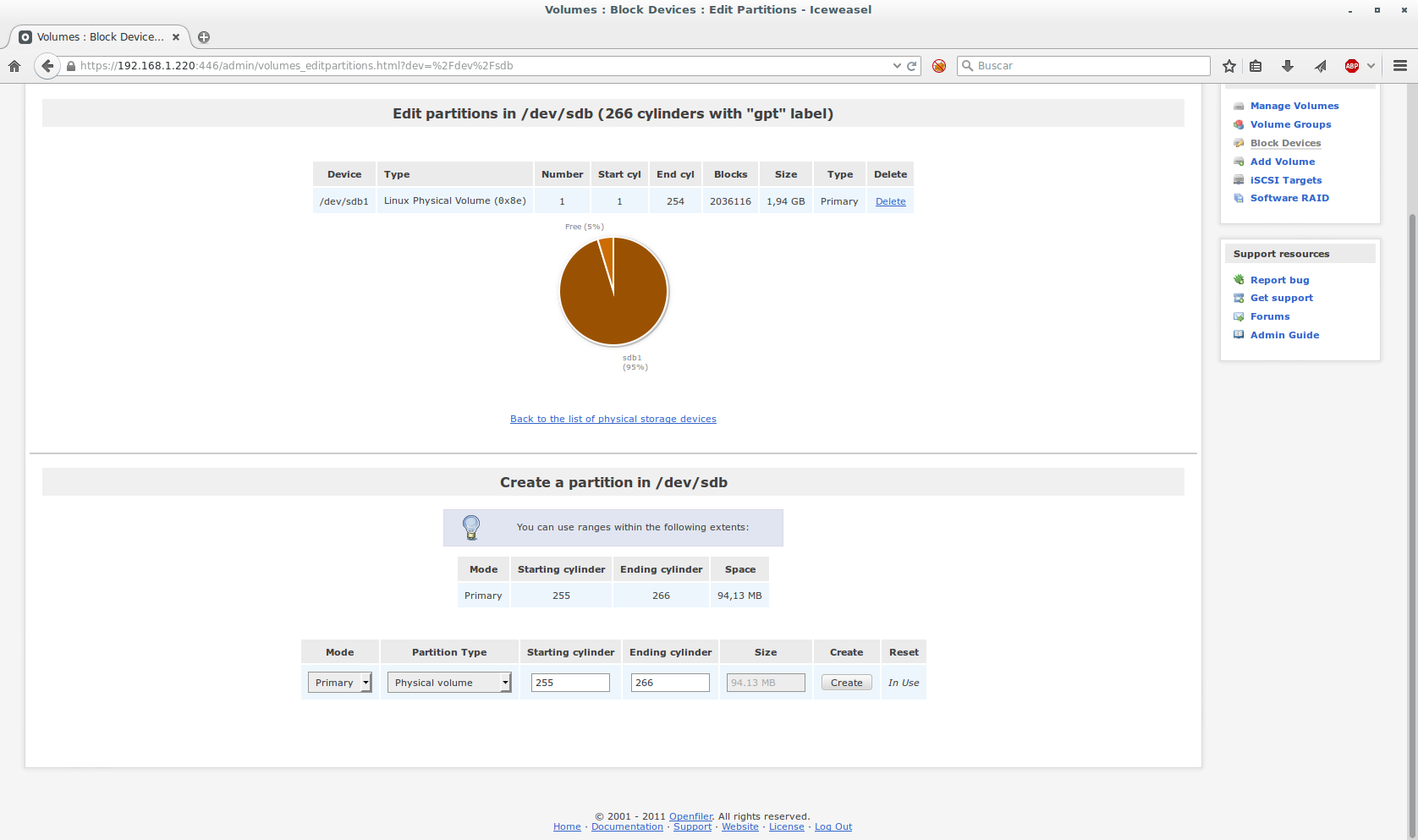The width and height of the screenshot is (1418, 840).
Task: Focus the Ending cylinder input field
Action: [x=670, y=683]
